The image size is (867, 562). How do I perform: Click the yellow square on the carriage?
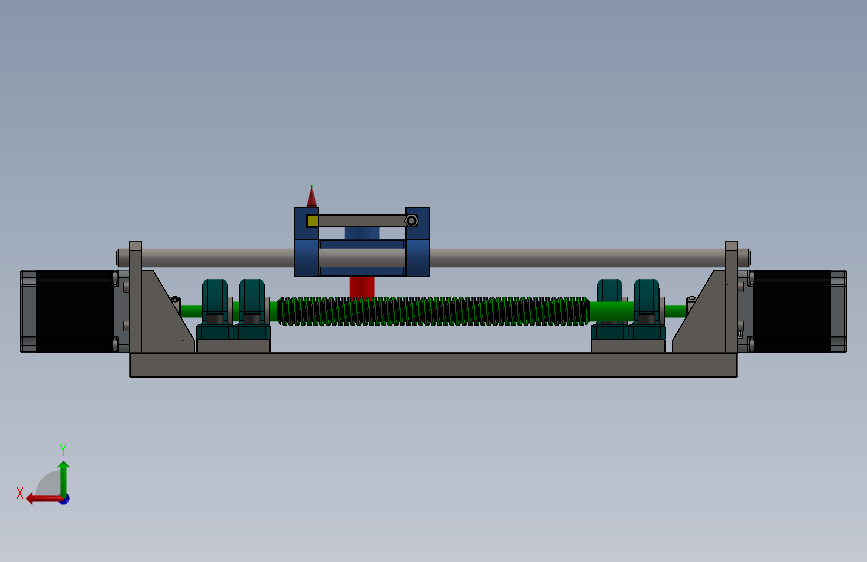312,221
